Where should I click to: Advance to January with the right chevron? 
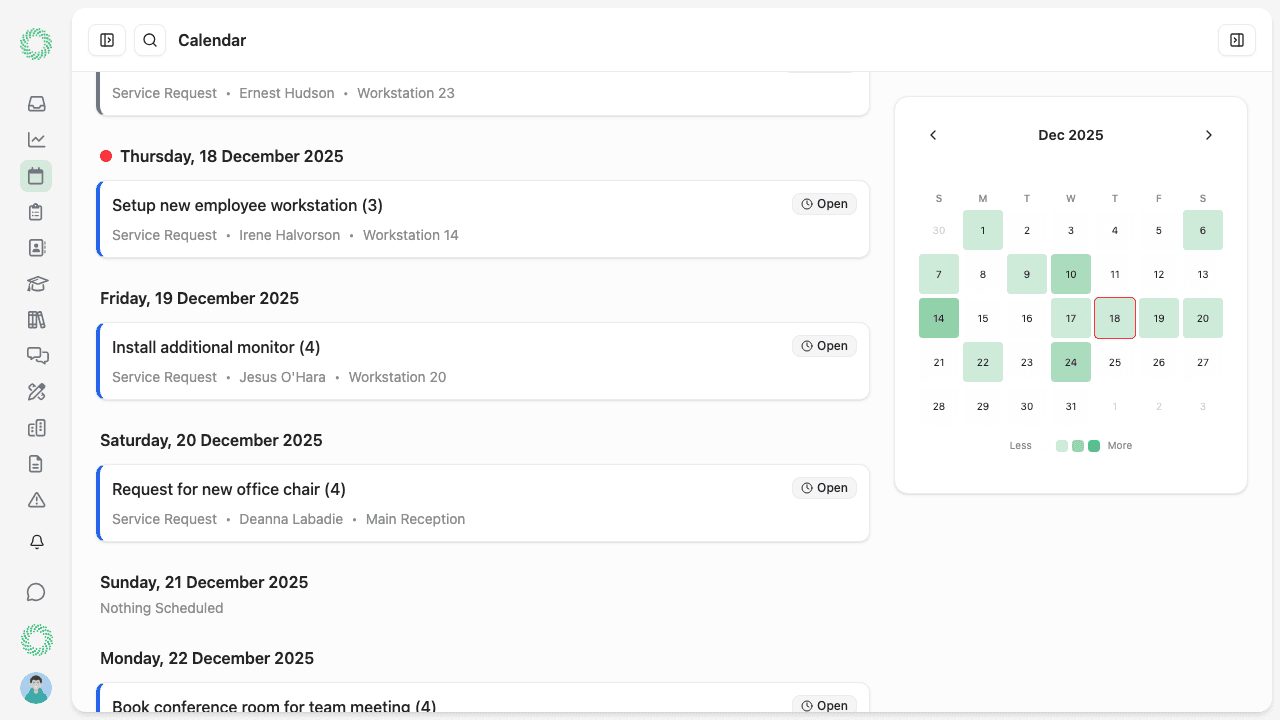point(1209,134)
